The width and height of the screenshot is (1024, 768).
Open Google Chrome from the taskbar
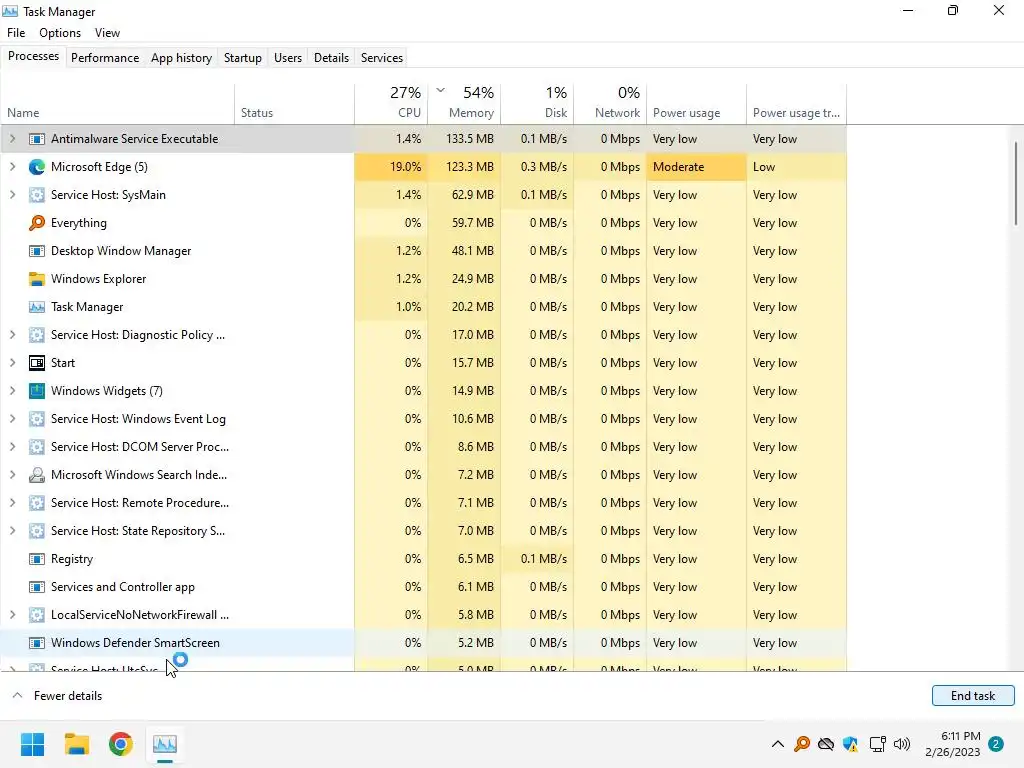tap(121, 744)
